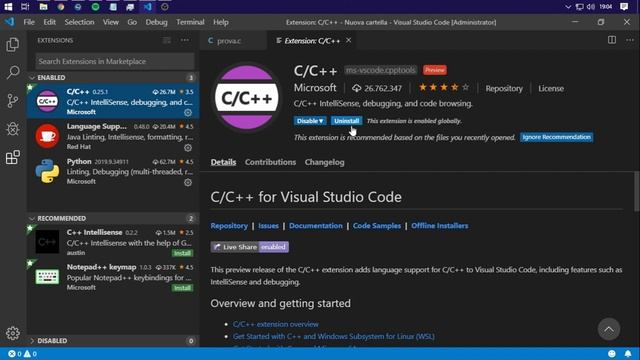
Task: Show errors and warnings in status bar
Action: click(x=22, y=353)
